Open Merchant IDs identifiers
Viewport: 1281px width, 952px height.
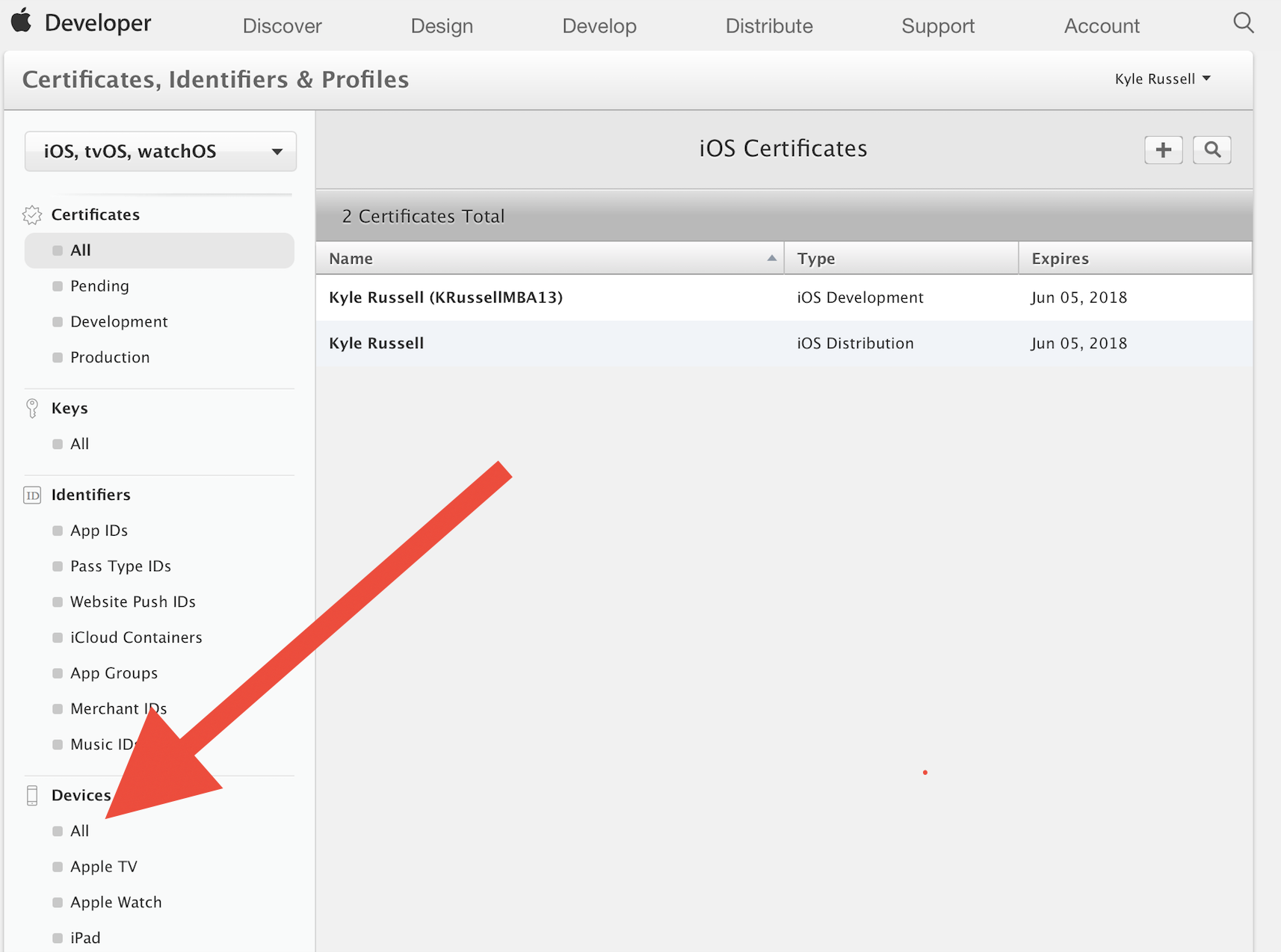(118, 709)
